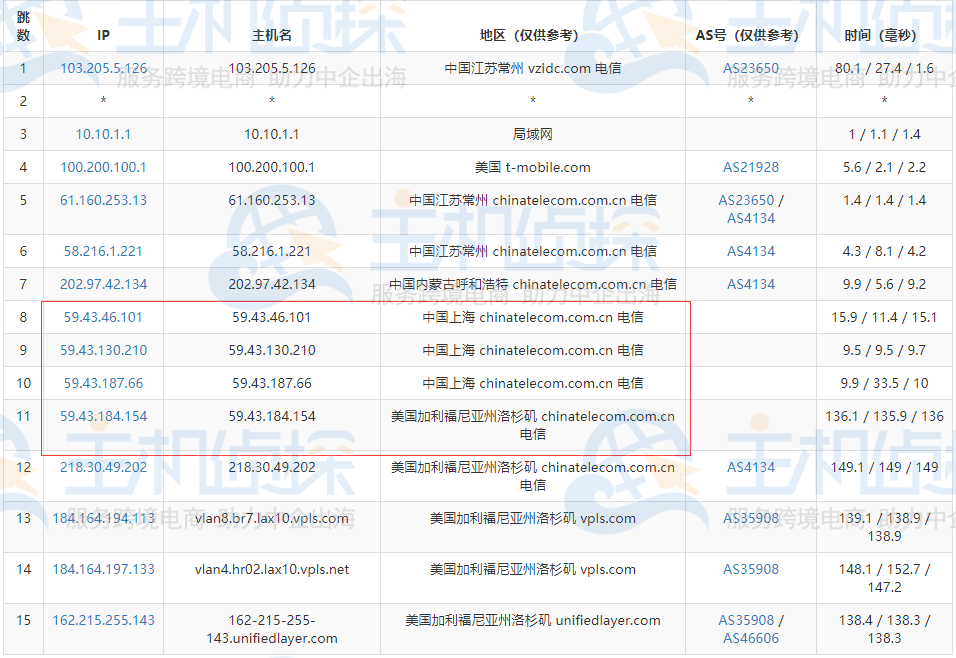Select the 59.43.46.101 IP link
Viewport: 956px width, 658px height.
pyautogui.click(x=103, y=317)
